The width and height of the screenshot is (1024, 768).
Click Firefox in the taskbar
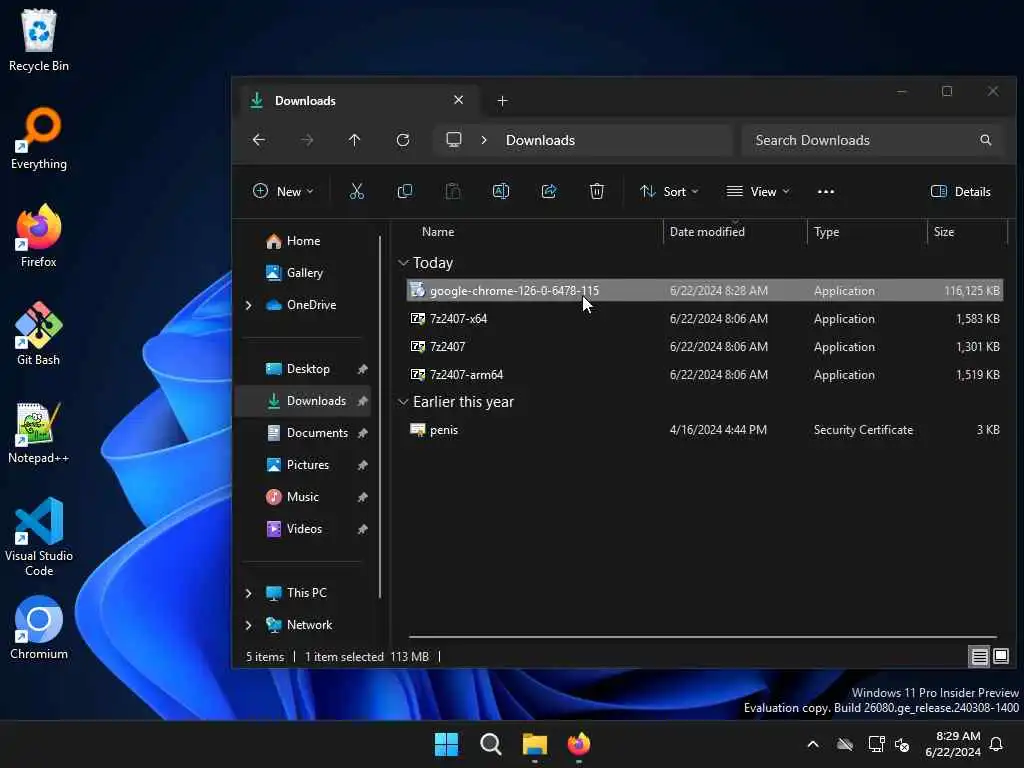tap(579, 744)
